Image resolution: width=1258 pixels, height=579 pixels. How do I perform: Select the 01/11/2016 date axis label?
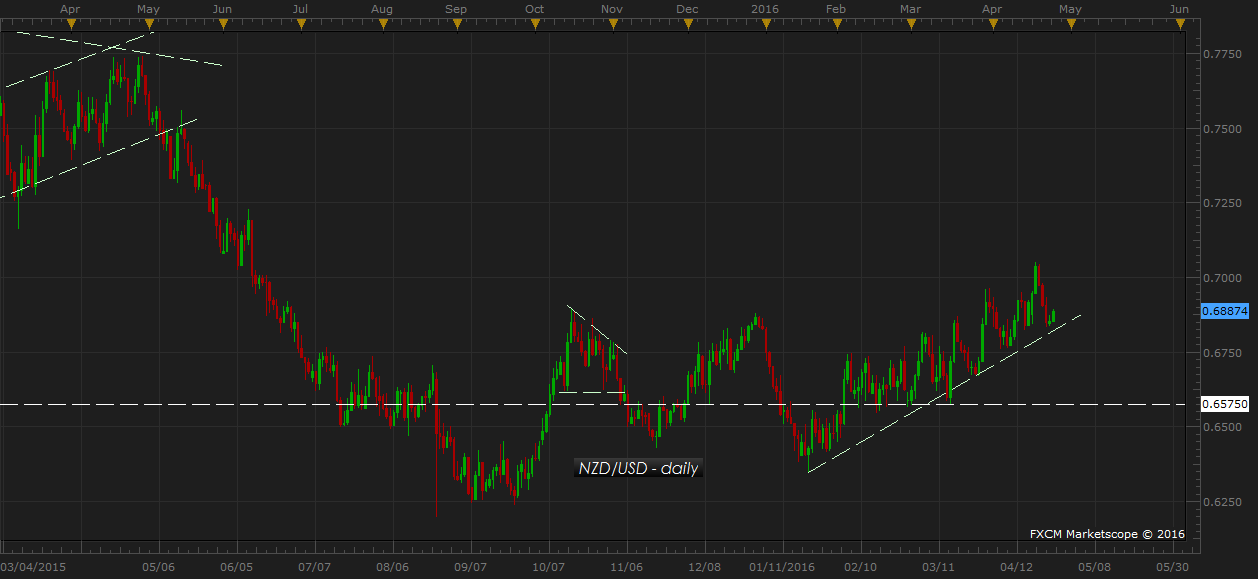[x=782, y=566]
